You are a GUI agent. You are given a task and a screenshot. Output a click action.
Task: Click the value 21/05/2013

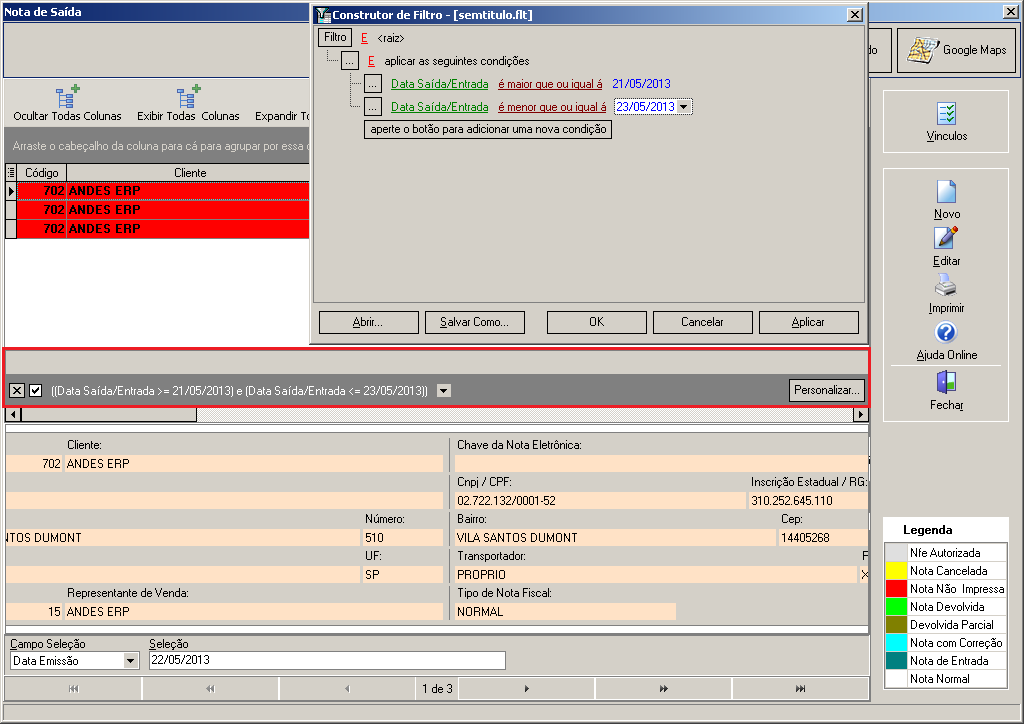point(641,84)
